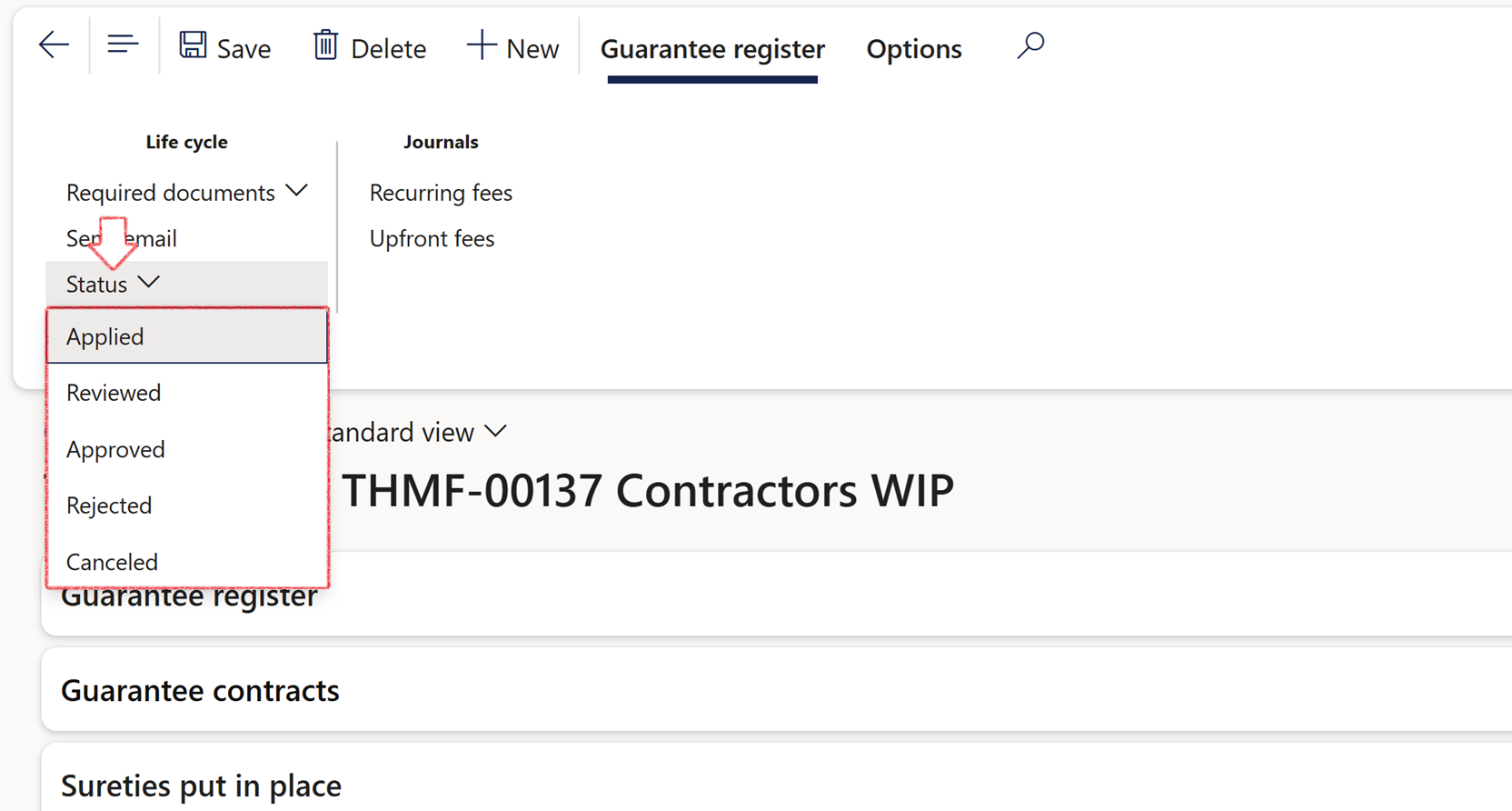1512x811 pixels.
Task: Open the Standard view selector chevron
Action: coord(496,431)
